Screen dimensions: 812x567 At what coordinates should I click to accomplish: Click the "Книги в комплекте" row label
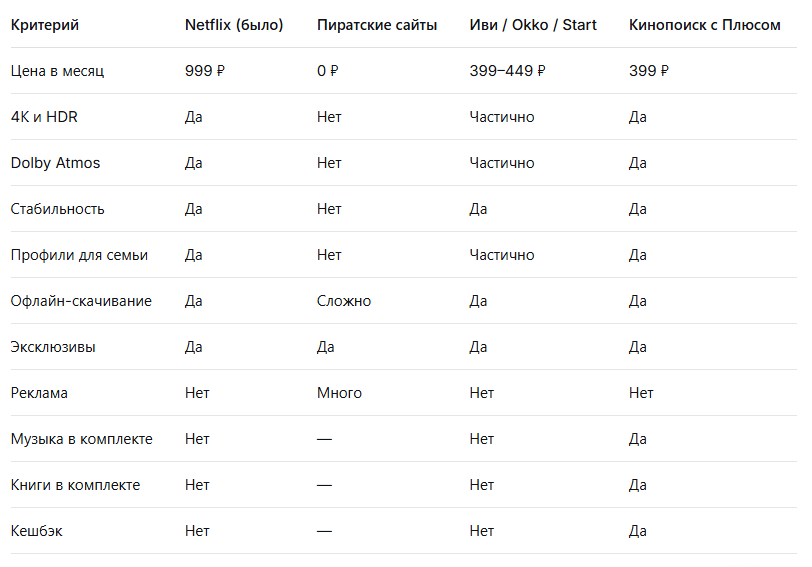click(76, 485)
